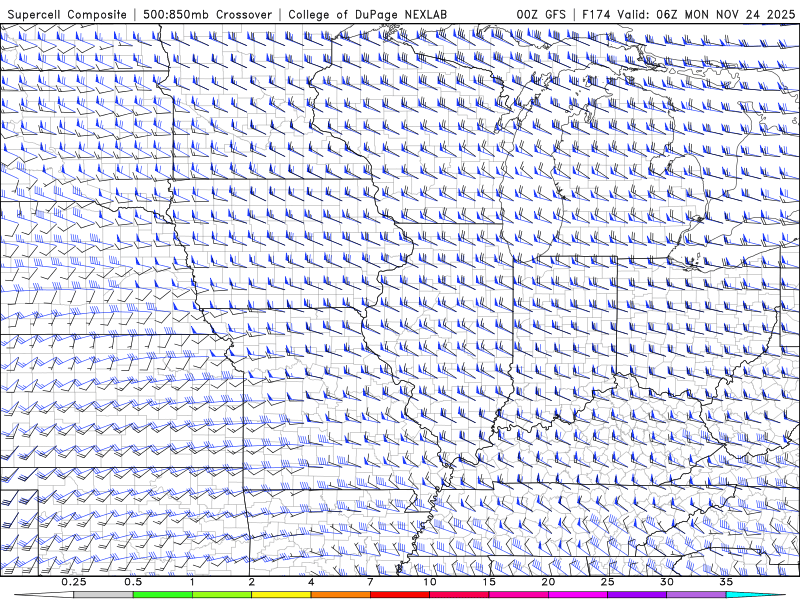Click the "25" colorbar tick label
This screenshot has width=800, height=600.
pos(607,582)
